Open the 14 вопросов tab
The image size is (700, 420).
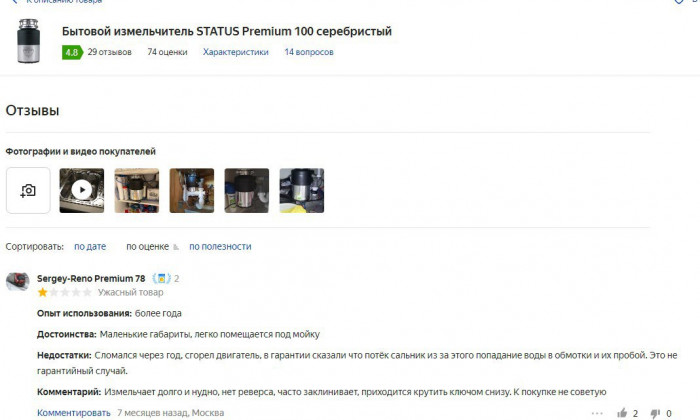[309, 52]
